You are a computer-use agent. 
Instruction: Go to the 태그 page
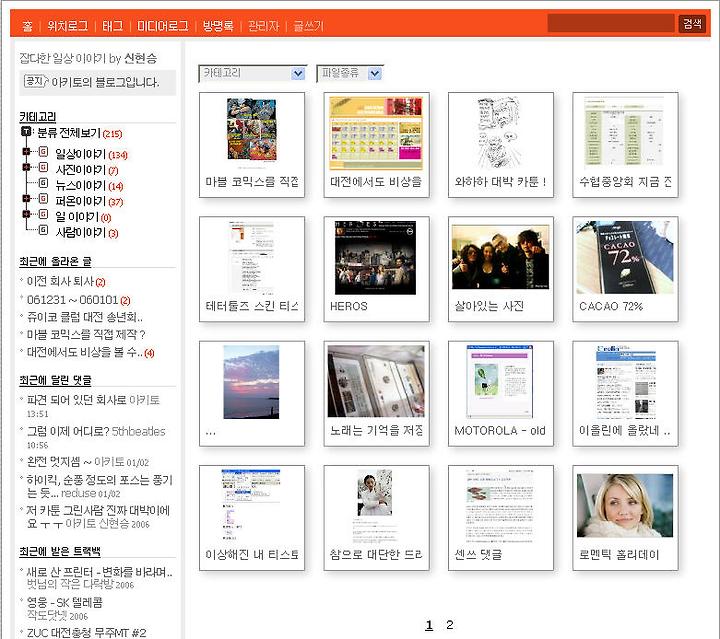pos(112,26)
